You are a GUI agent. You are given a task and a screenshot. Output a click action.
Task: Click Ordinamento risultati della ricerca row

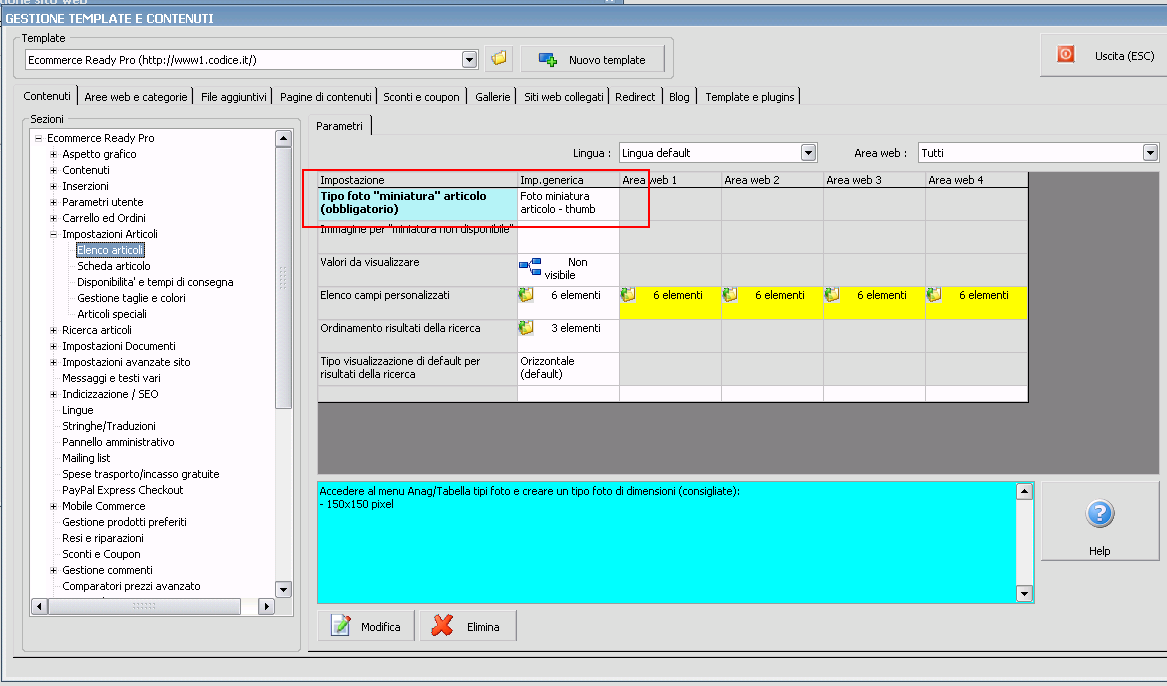418,336
